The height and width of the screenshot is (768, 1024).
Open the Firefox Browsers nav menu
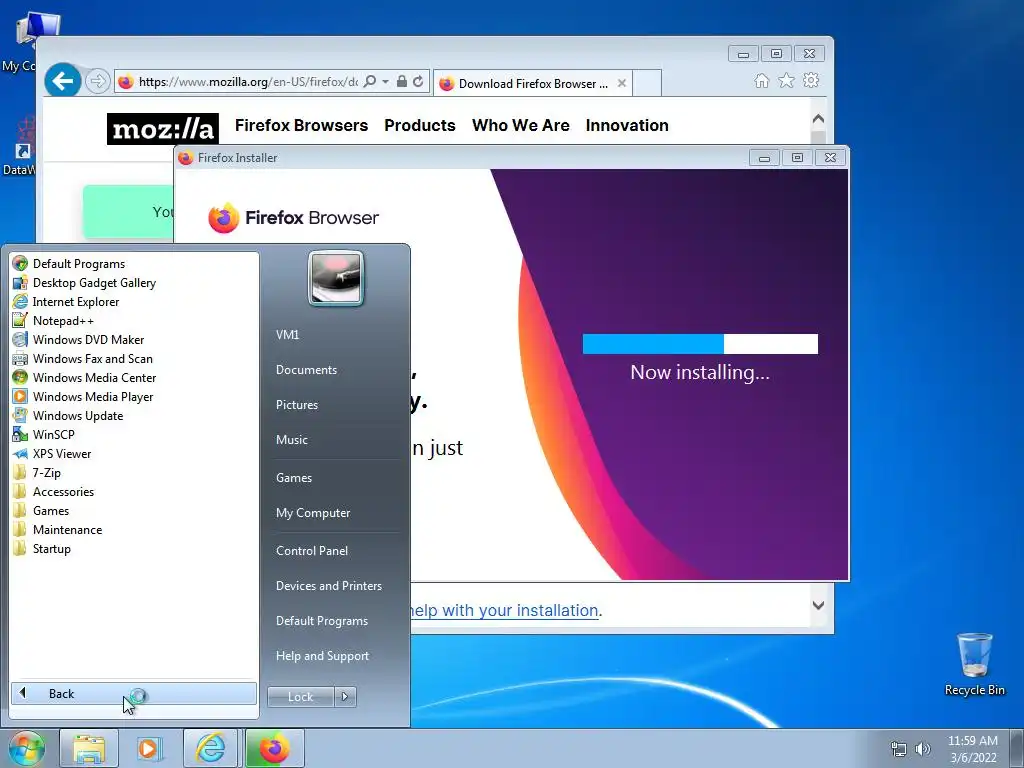(302, 125)
